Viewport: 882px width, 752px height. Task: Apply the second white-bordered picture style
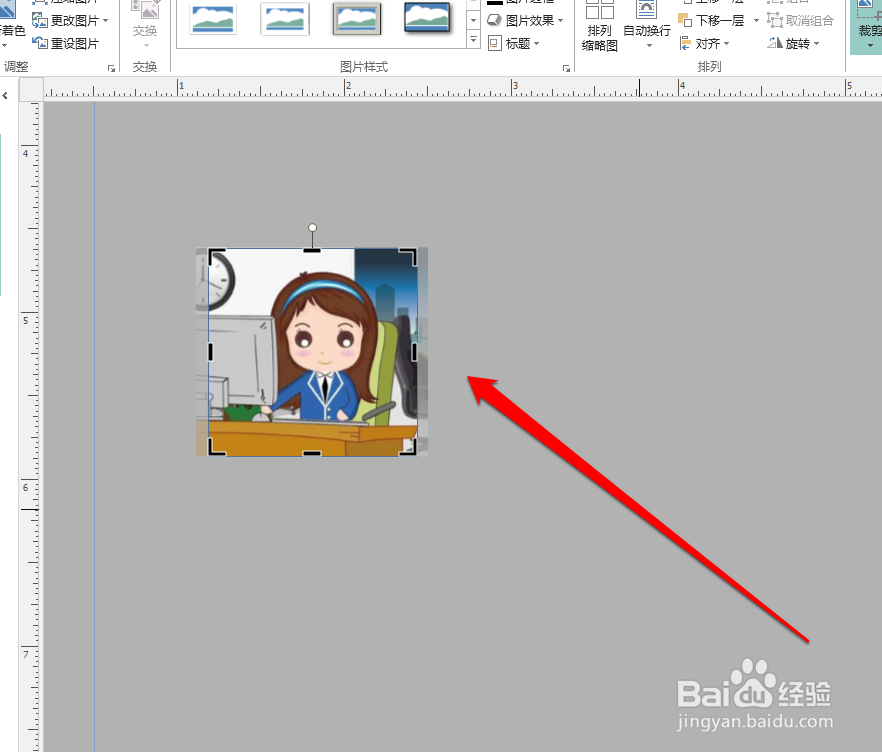pos(285,19)
